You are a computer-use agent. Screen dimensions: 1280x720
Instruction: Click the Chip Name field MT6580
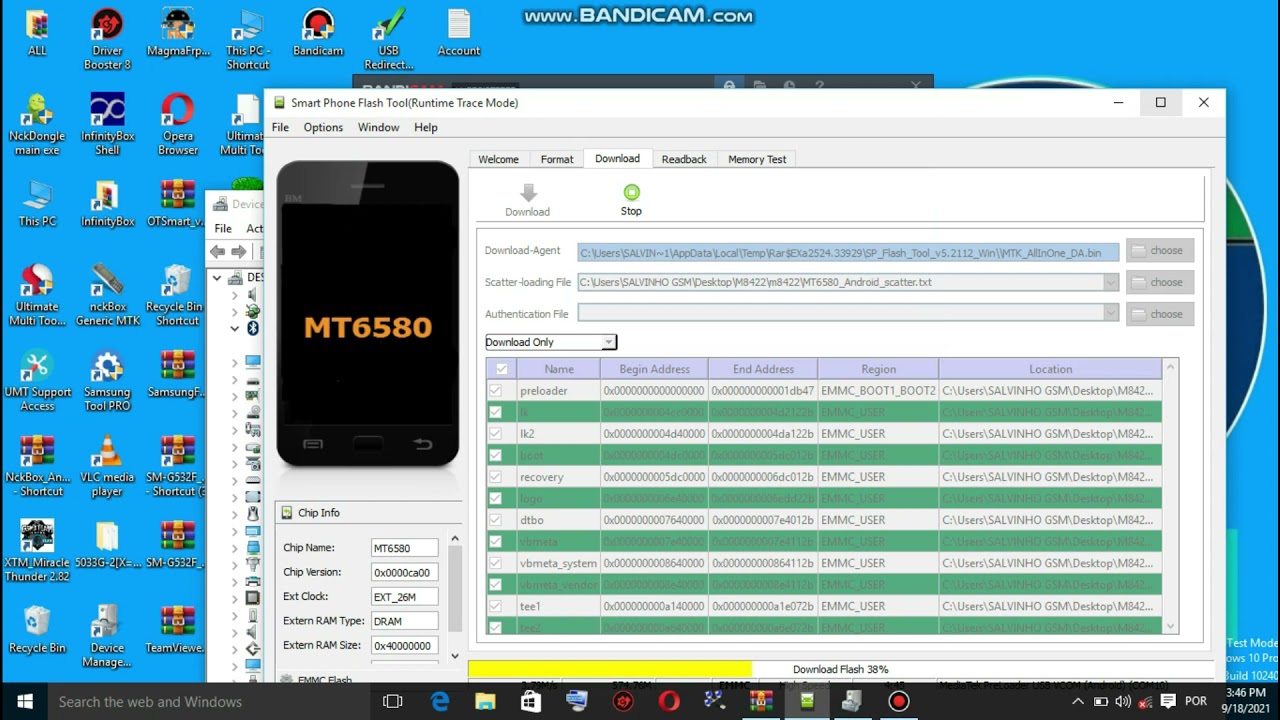404,548
